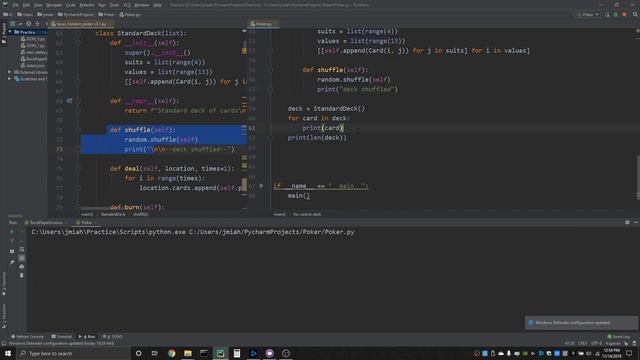Open Calculator from the taskbar
The height and width of the screenshot is (360, 640).
coord(237,353)
